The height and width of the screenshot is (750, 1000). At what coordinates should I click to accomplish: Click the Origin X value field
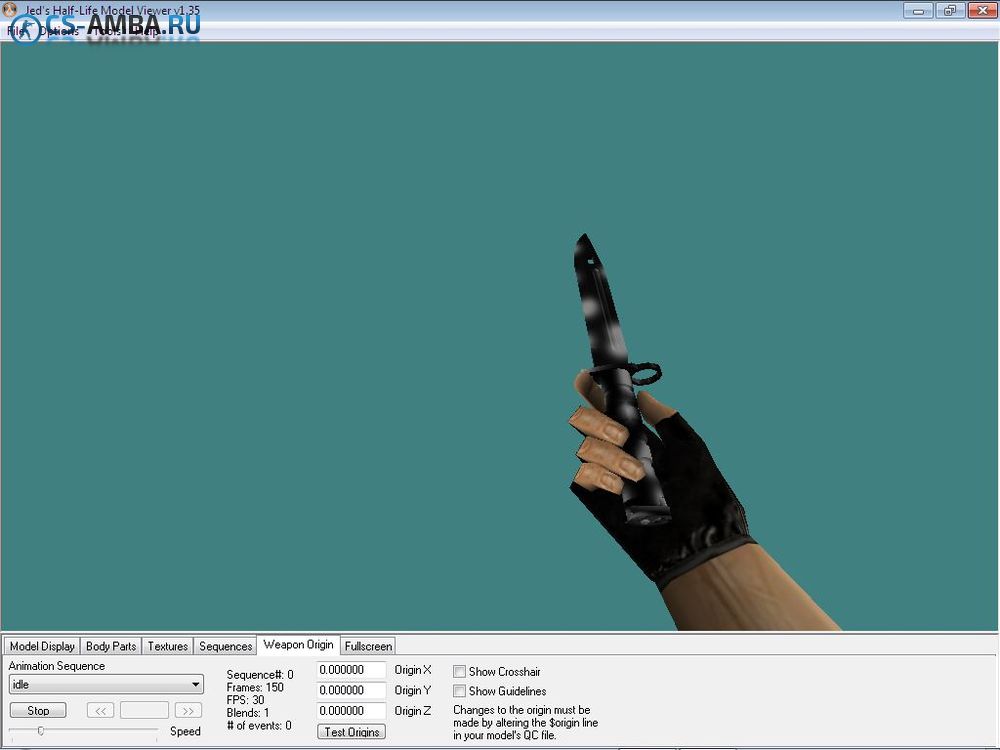[x=351, y=670]
